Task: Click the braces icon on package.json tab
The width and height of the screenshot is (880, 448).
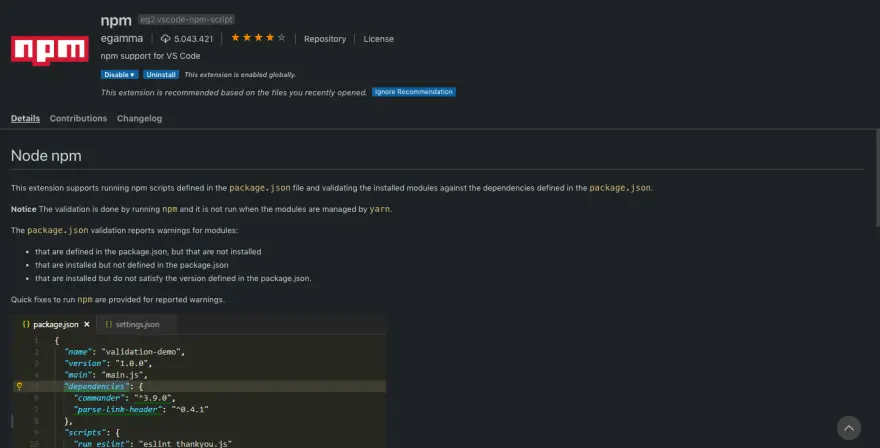Action: (x=26, y=324)
